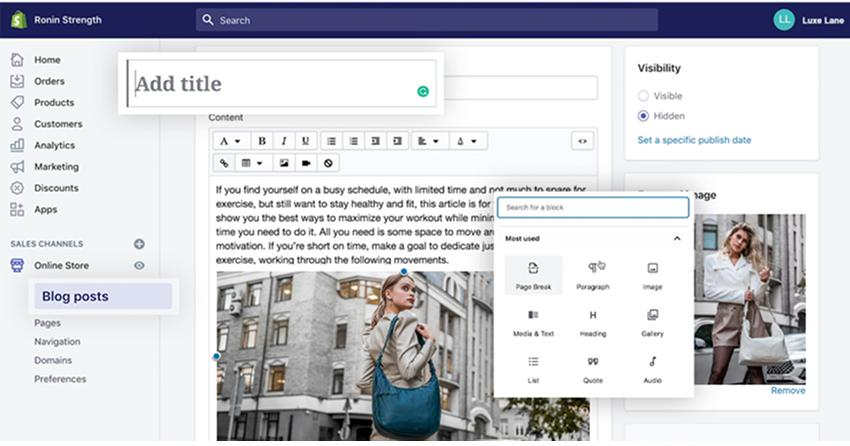Insert the Gallery block

[x=653, y=322]
